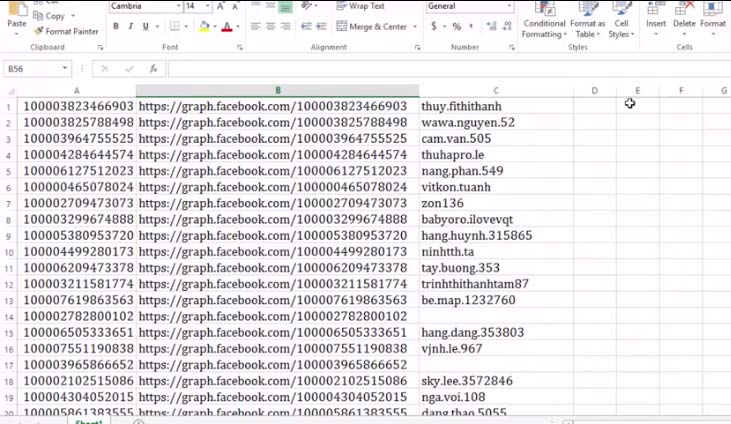Apply red font color
The width and height of the screenshot is (731, 424).
(x=227, y=27)
